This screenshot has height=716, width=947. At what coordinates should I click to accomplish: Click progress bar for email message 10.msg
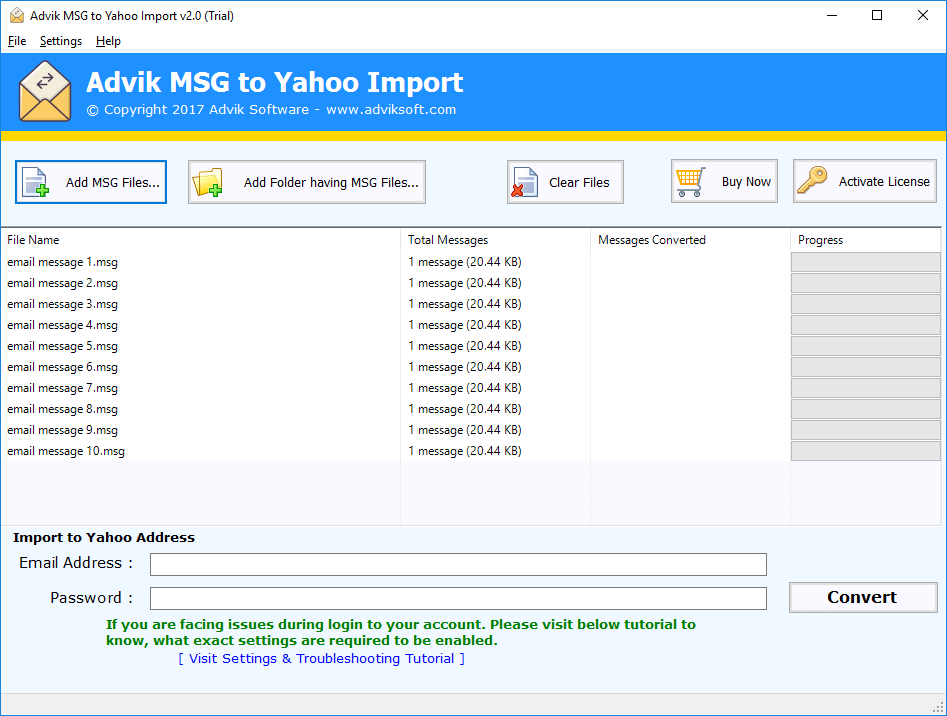point(865,451)
